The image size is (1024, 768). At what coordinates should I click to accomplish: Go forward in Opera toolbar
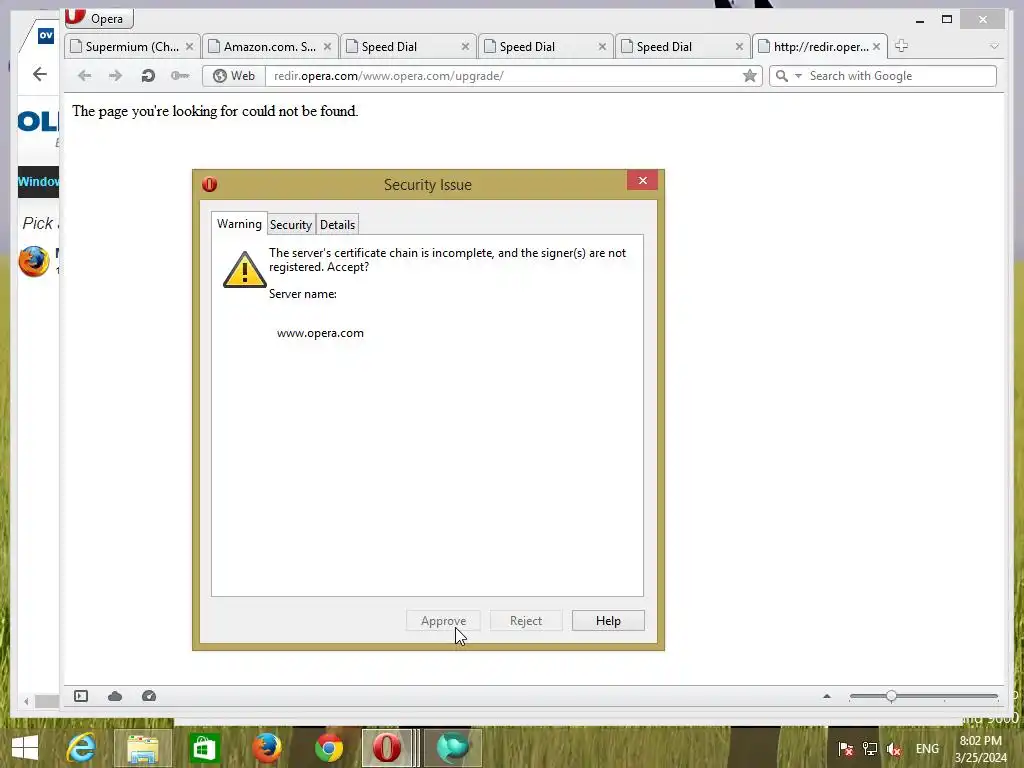click(116, 76)
